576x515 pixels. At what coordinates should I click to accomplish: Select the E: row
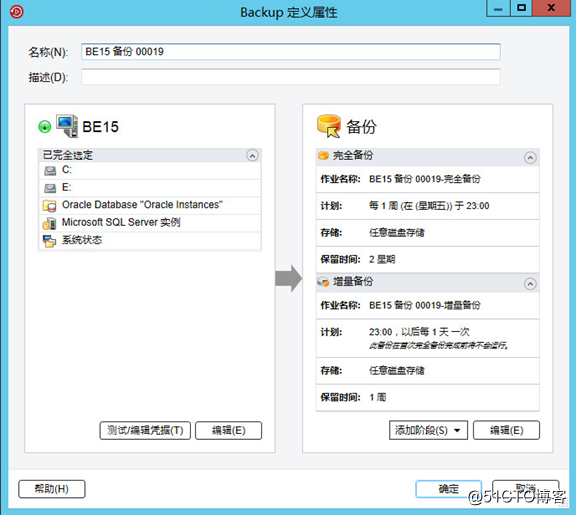pyautogui.click(x=150, y=188)
